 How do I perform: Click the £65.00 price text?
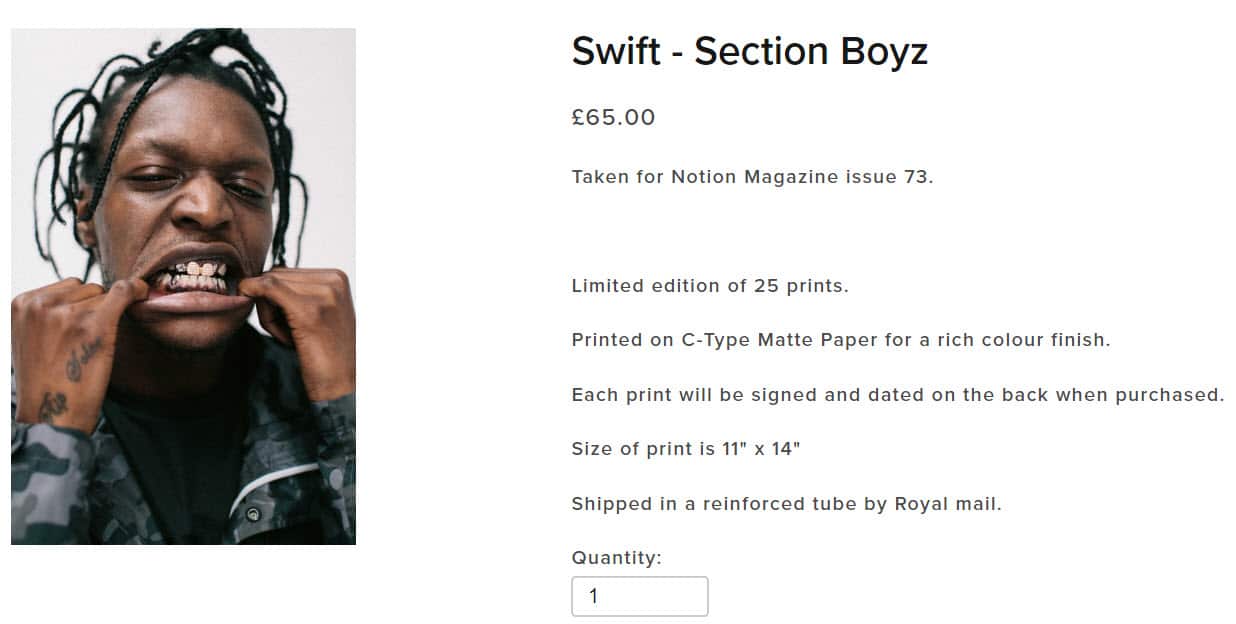pos(613,118)
